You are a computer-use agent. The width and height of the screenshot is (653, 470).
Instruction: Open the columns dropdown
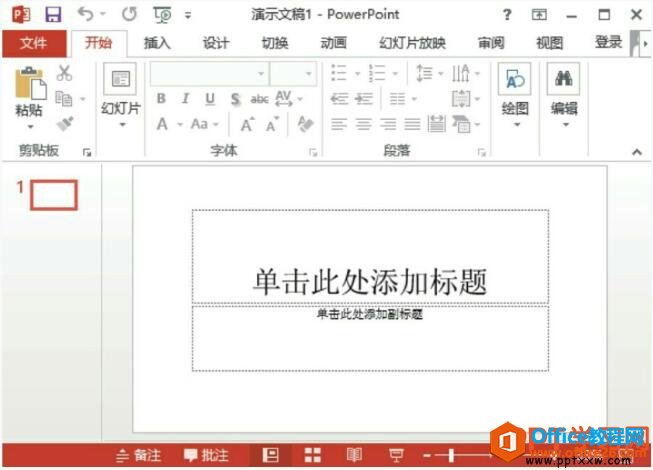tap(402, 99)
